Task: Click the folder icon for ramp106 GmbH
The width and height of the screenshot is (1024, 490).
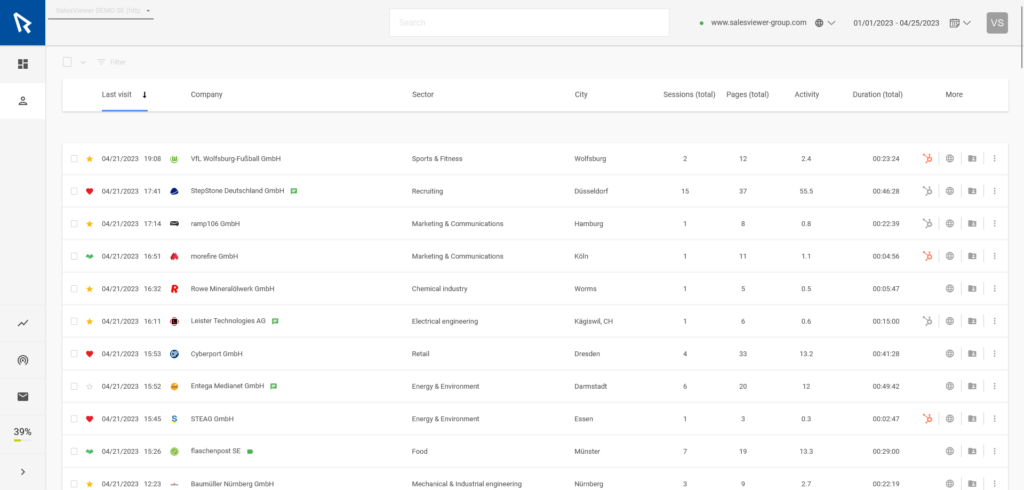Action: coord(972,223)
